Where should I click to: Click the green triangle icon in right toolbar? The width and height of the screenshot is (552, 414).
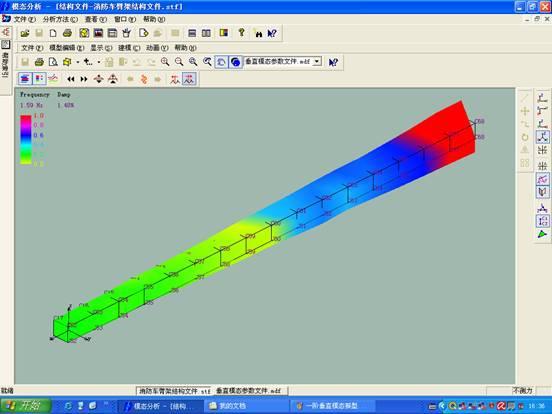pos(542,234)
